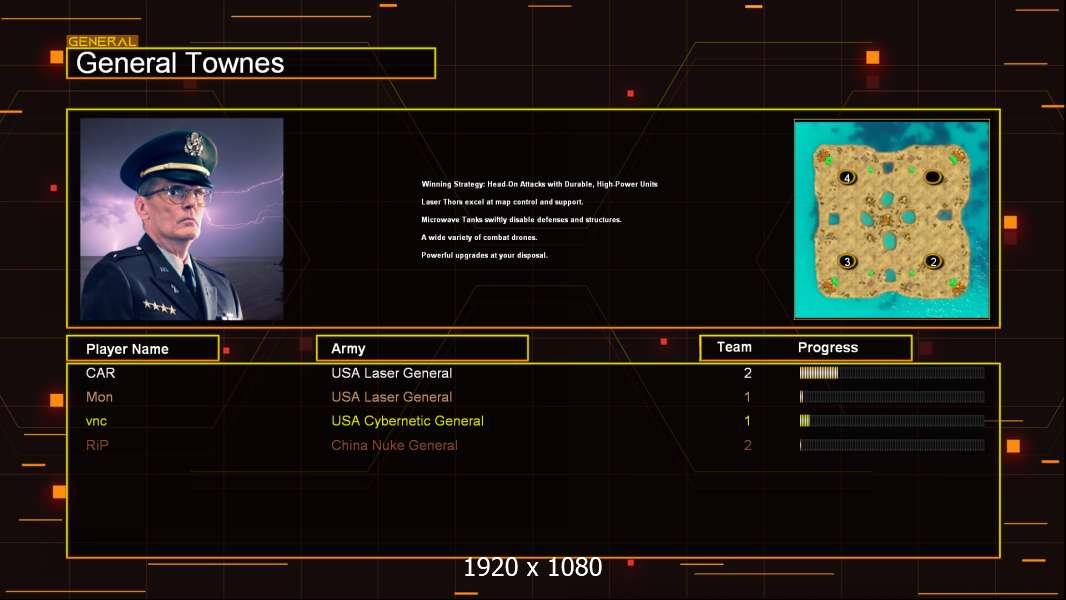Click team number 2 in CAR's row
Image resolution: width=1066 pixels, height=600 pixels.
point(748,373)
